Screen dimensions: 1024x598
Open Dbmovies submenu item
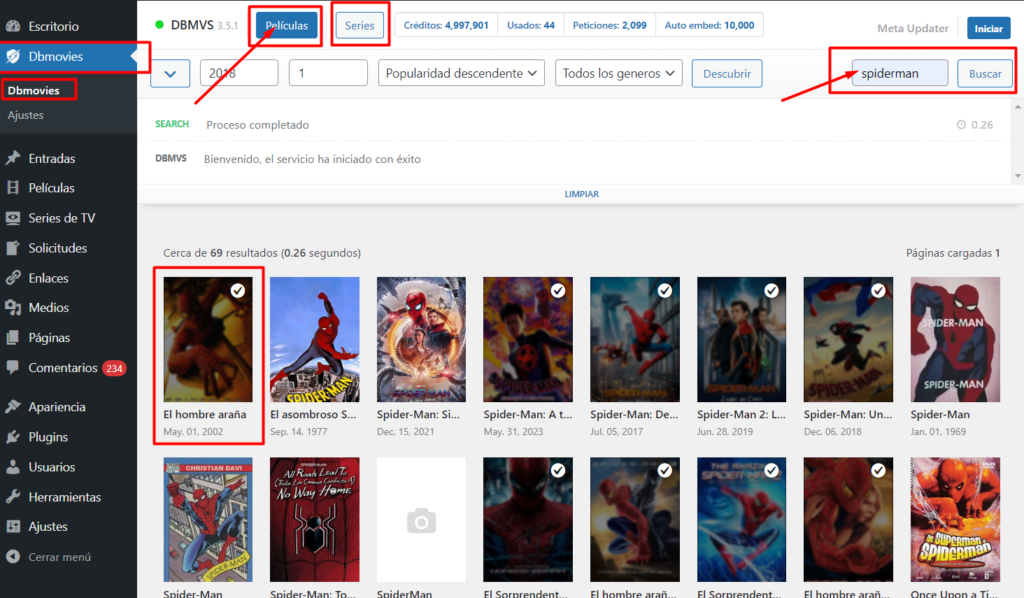coord(34,90)
